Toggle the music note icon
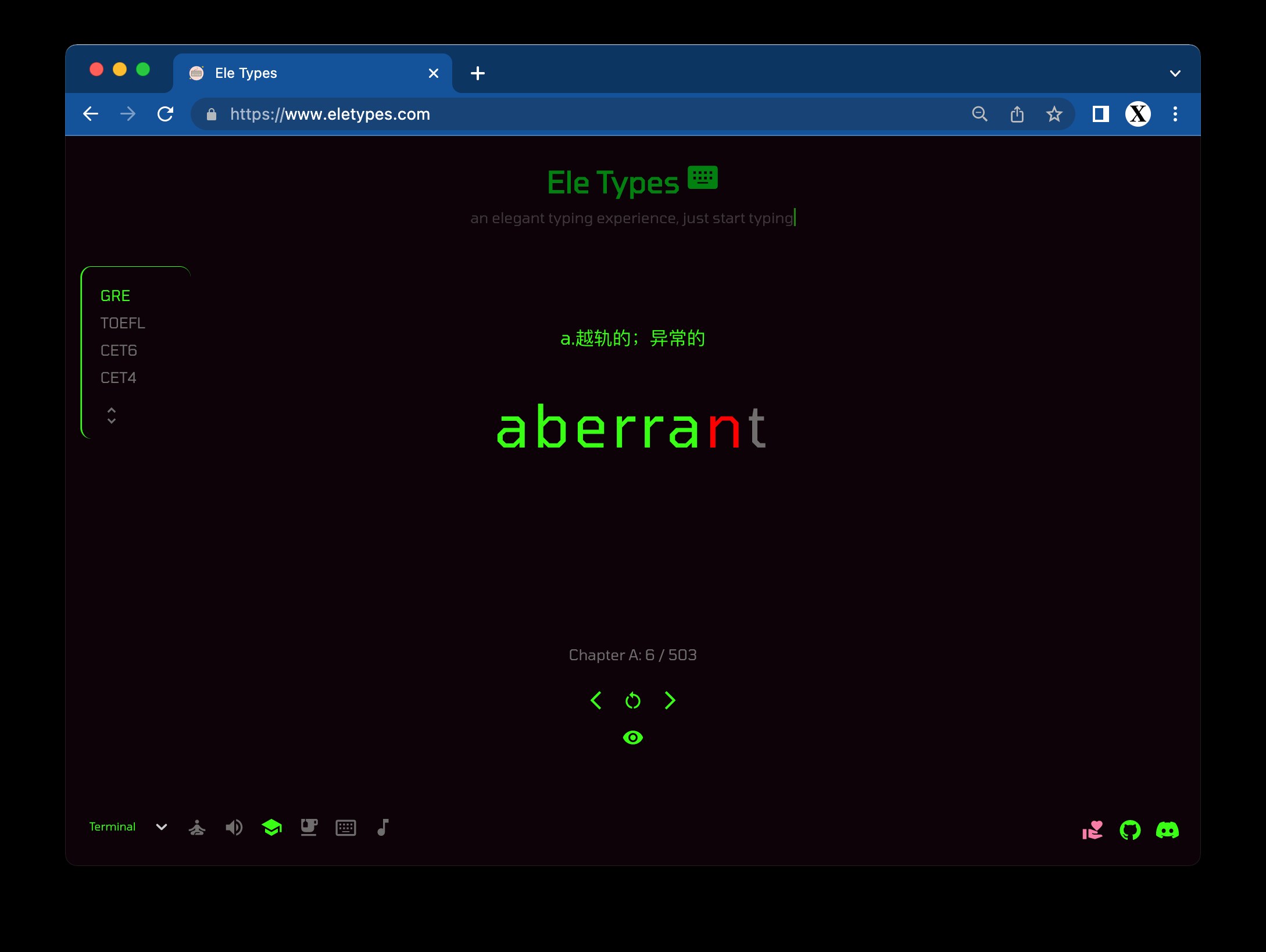The image size is (1266, 952). click(382, 827)
